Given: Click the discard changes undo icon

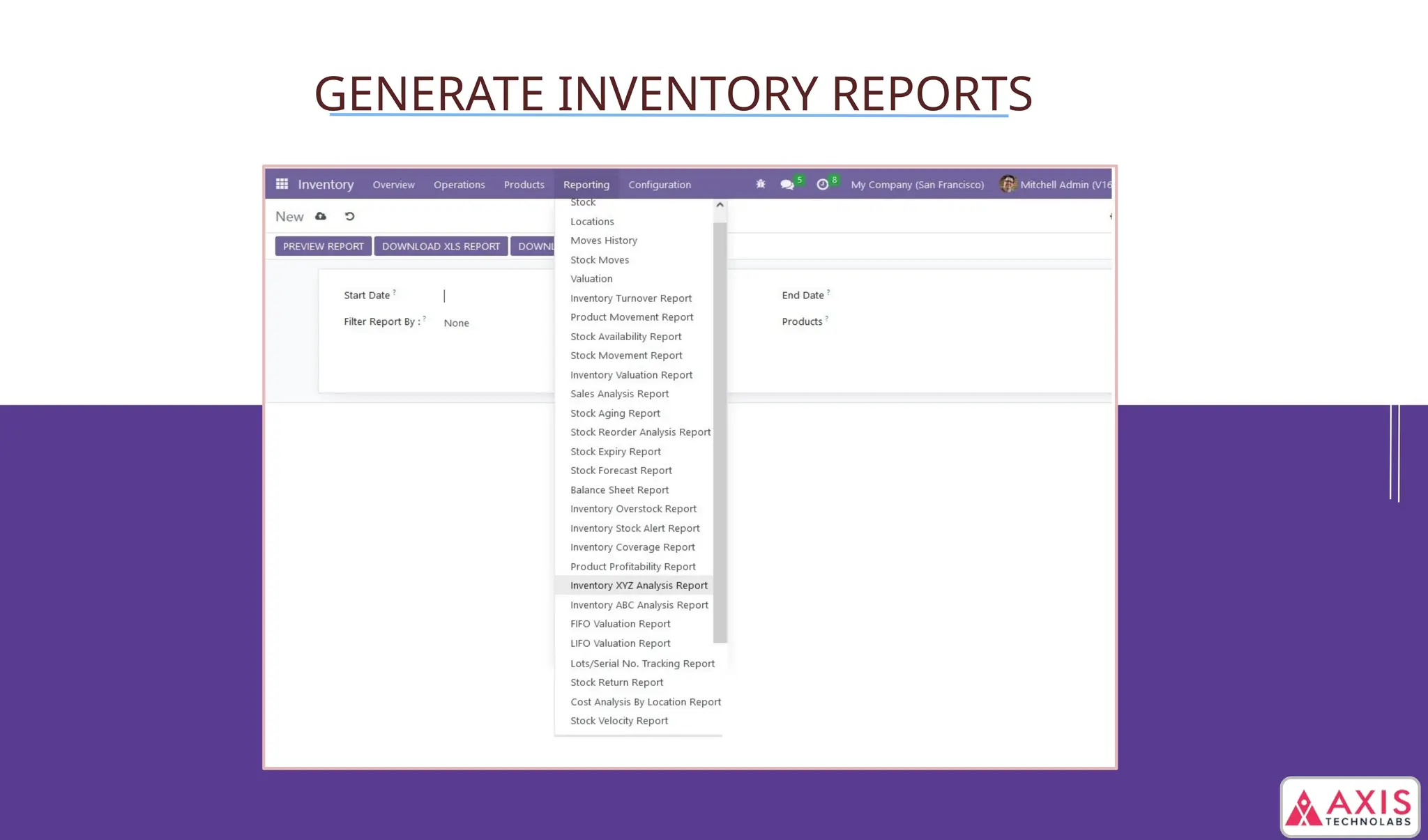Looking at the screenshot, I should pos(349,216).
